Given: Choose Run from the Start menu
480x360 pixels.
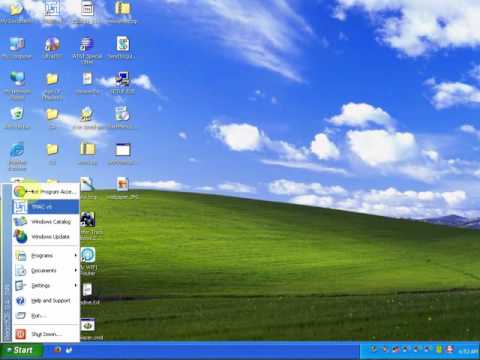Looking at the screenshot, I should pos(46,315).
